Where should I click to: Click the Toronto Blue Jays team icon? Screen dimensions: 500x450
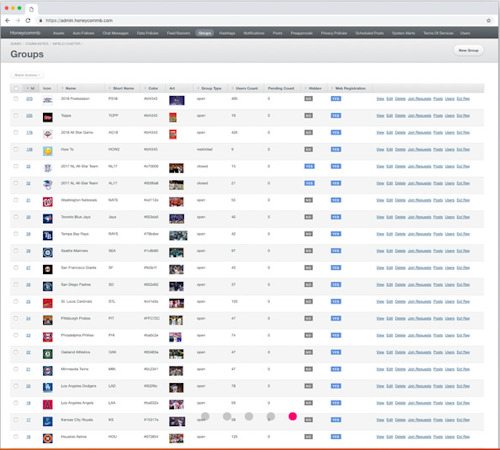coord(48,219)
